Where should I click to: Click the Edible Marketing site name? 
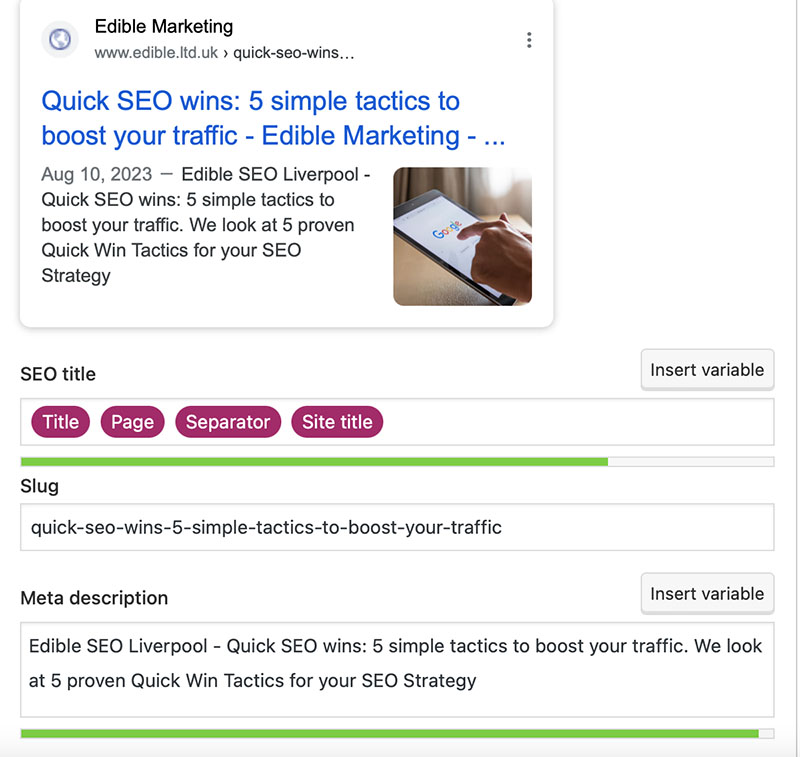click(x=164, y=26)
